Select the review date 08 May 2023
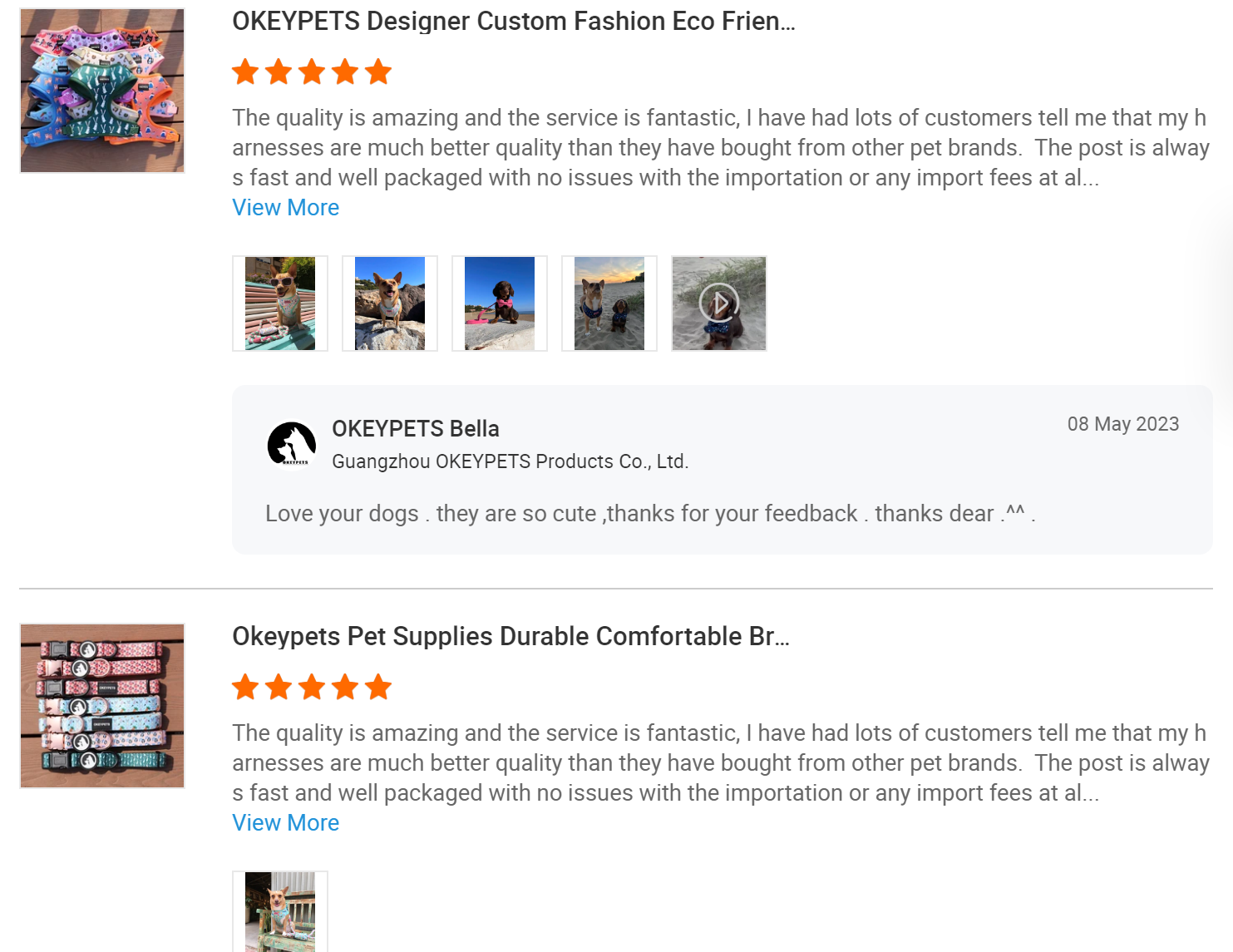Viewport: 1233px width, 952px height. pyautogui.click(x=1123, y=424)
